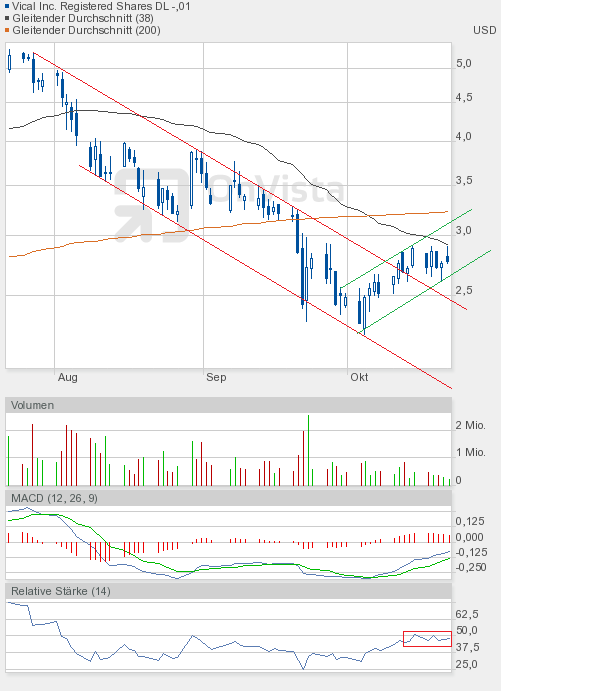Click the 'Relative Stärke (14)' panel header

tap(228, 591)
